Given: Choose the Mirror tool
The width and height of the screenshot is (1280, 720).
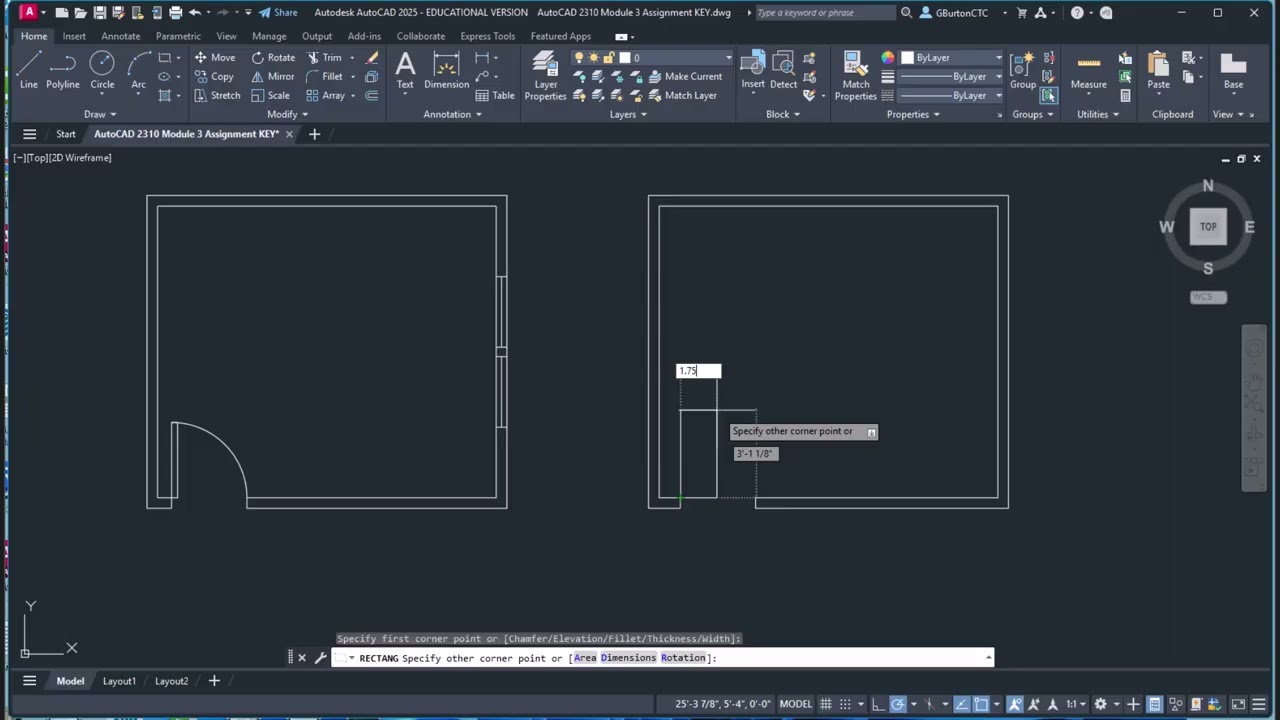Looking at the screenshot, I should tap(273, 76).
